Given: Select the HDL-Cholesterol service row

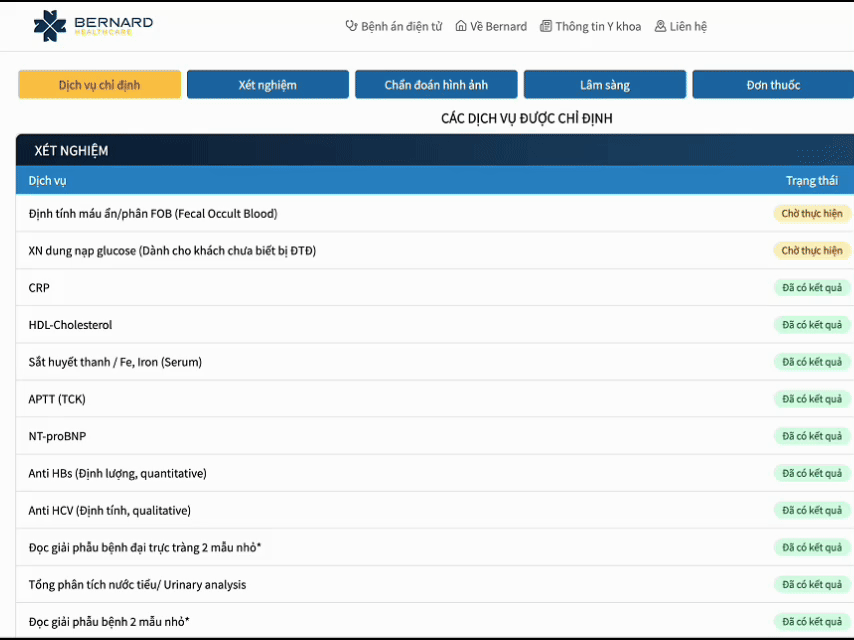Looking at the screenshot, I should [x=70, y=325].
